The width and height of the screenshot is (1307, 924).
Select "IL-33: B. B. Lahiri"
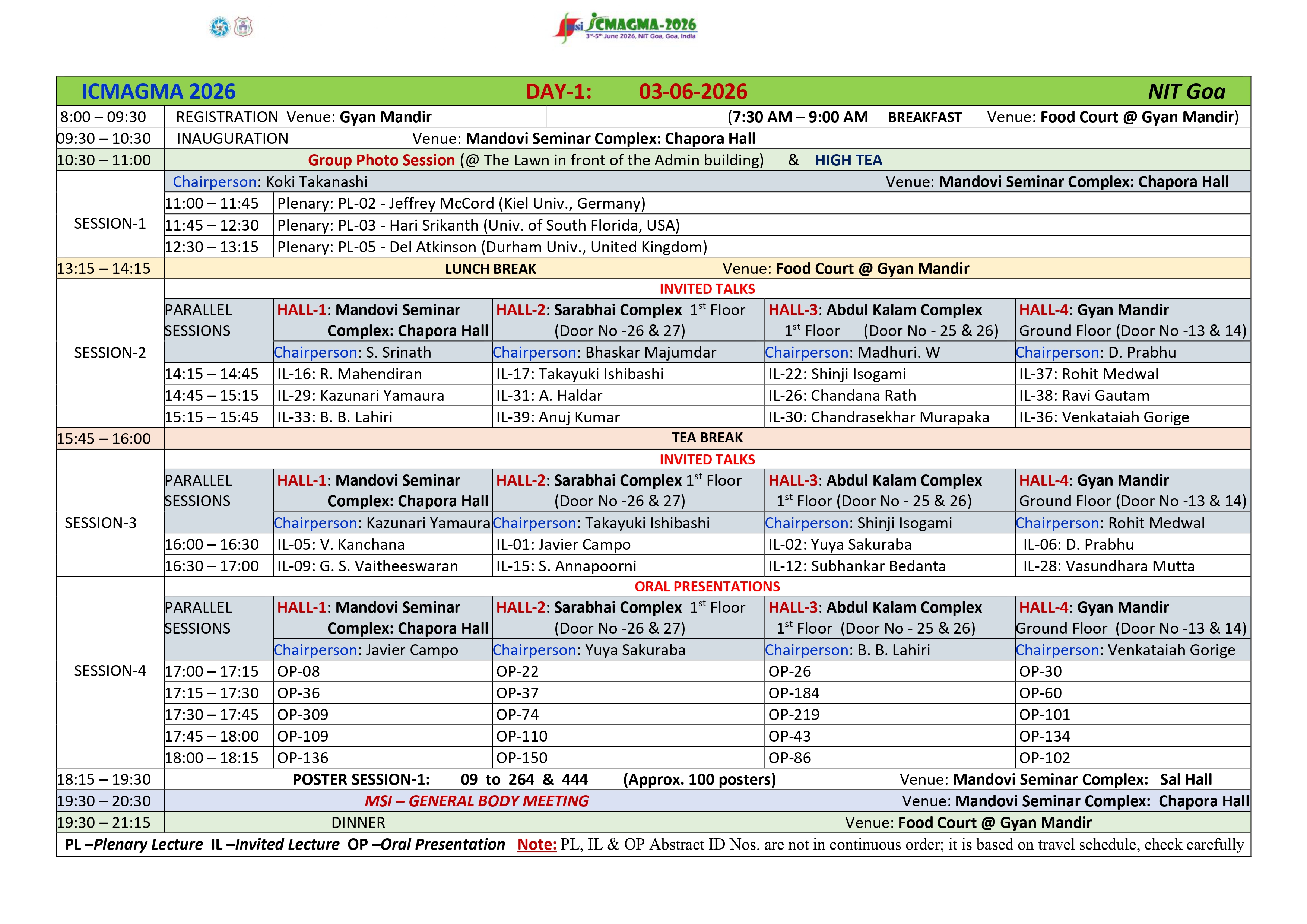335,417
